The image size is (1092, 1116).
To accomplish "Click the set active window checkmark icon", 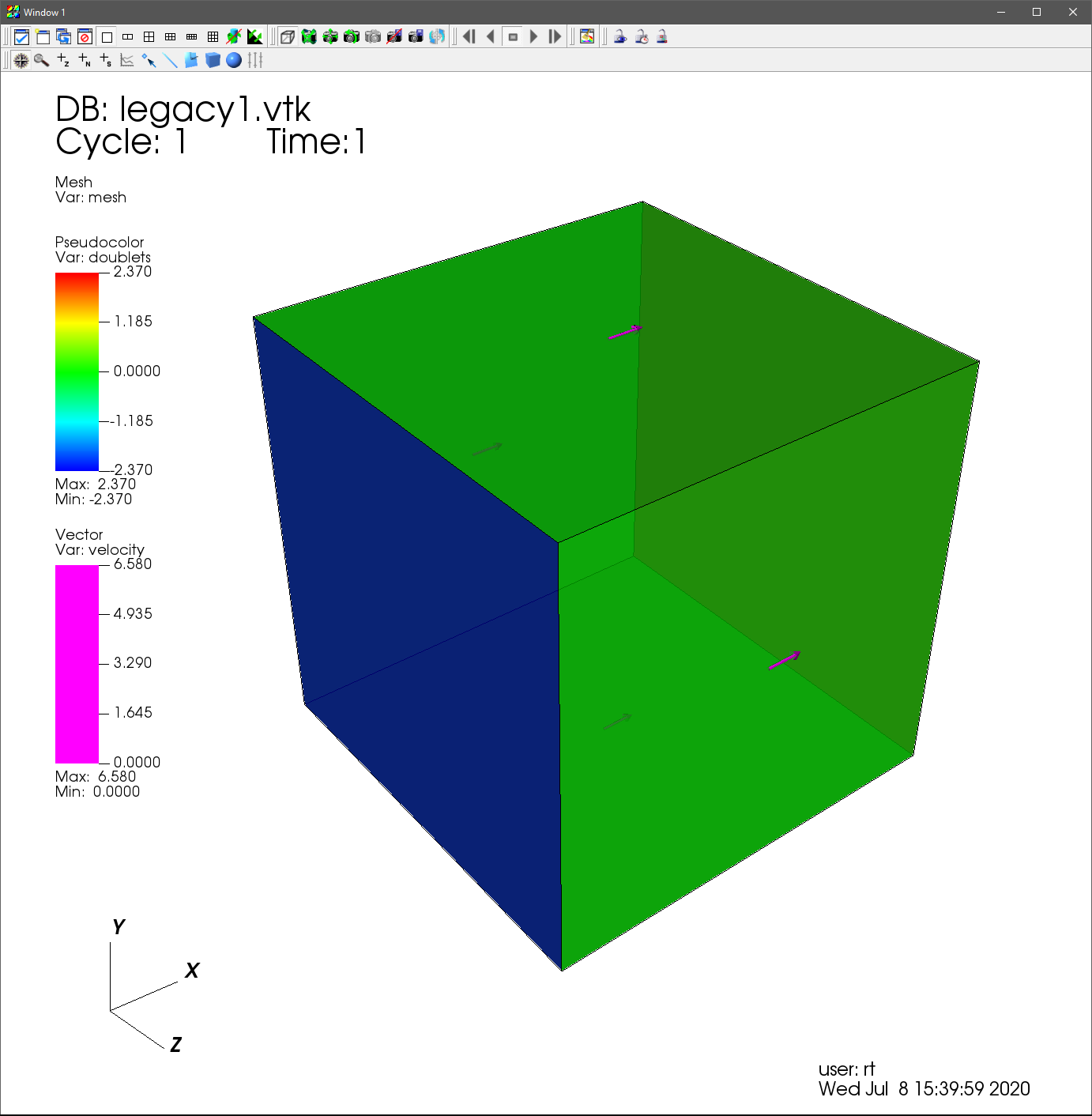I will click(x=21, y=36).
